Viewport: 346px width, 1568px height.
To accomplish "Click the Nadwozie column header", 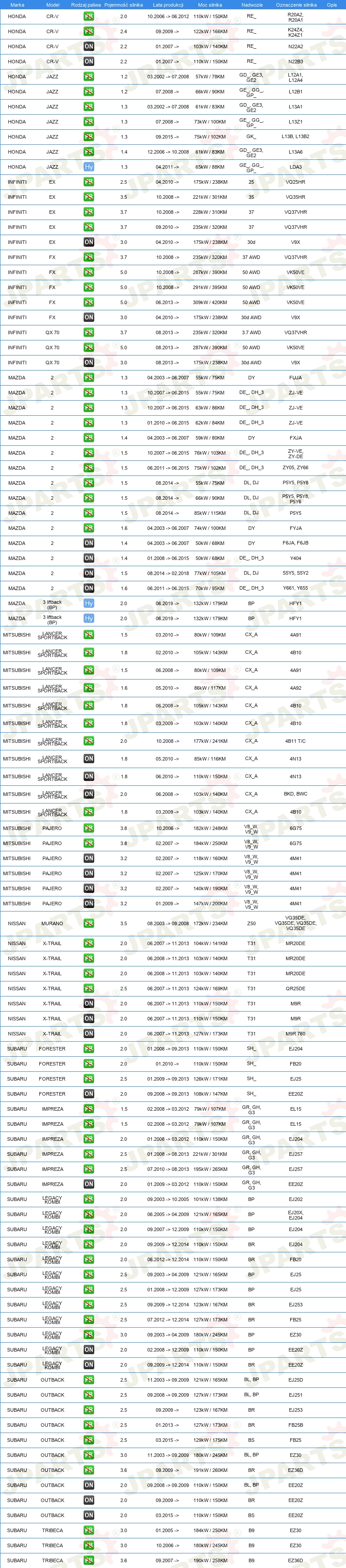I will click(252, 5).
